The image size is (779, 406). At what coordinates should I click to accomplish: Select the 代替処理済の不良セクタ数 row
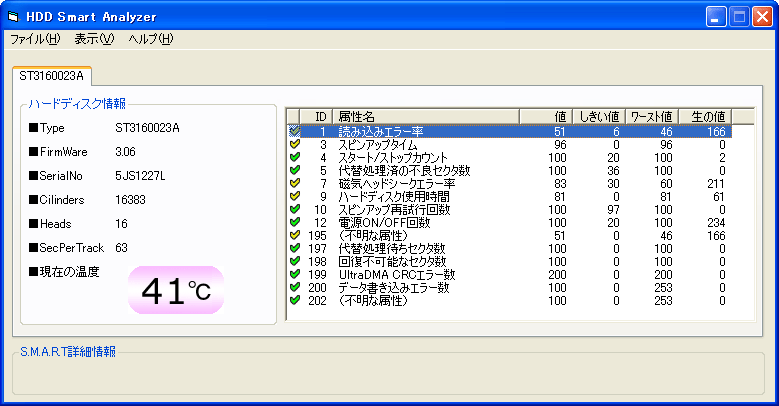pyautogui.click(x=510, y=170)
